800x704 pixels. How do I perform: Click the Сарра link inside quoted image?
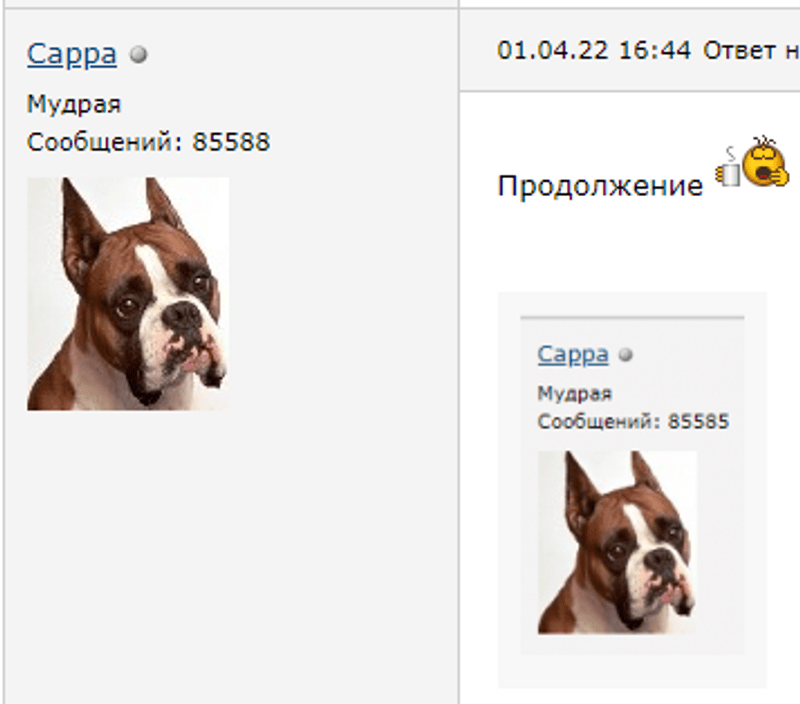pyautogui.click(x=572, y=354)
